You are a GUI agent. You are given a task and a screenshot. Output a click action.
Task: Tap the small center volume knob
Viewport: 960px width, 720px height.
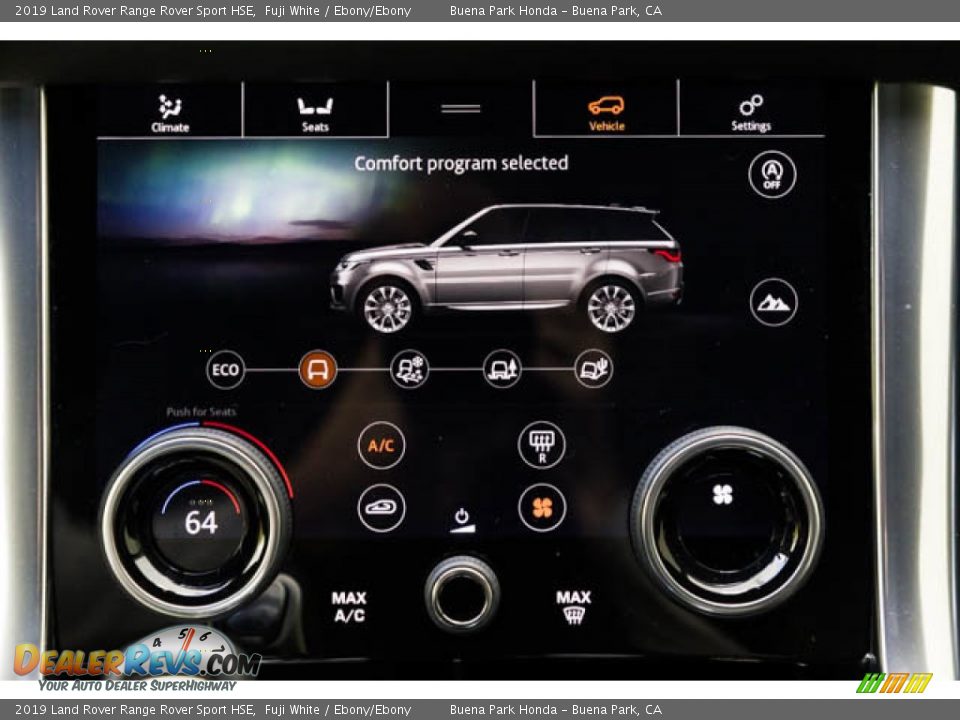coord(462,593)
